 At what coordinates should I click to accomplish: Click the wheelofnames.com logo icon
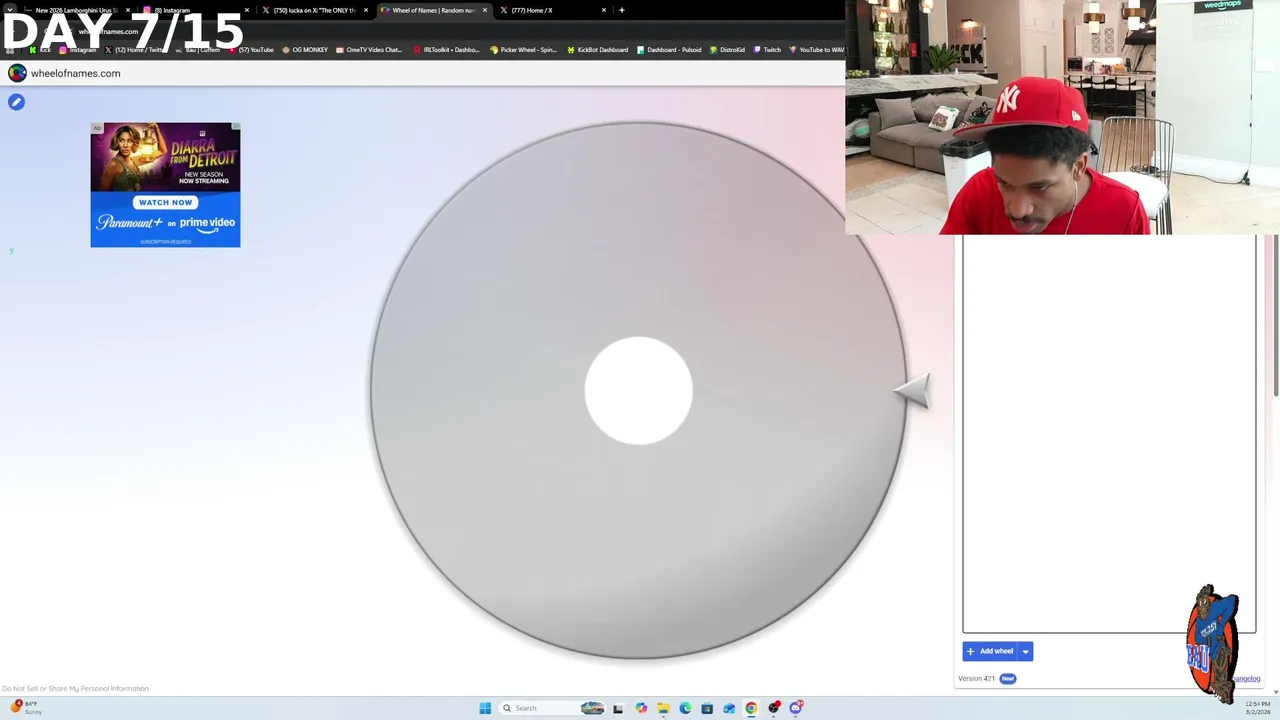tap(17, 73)
